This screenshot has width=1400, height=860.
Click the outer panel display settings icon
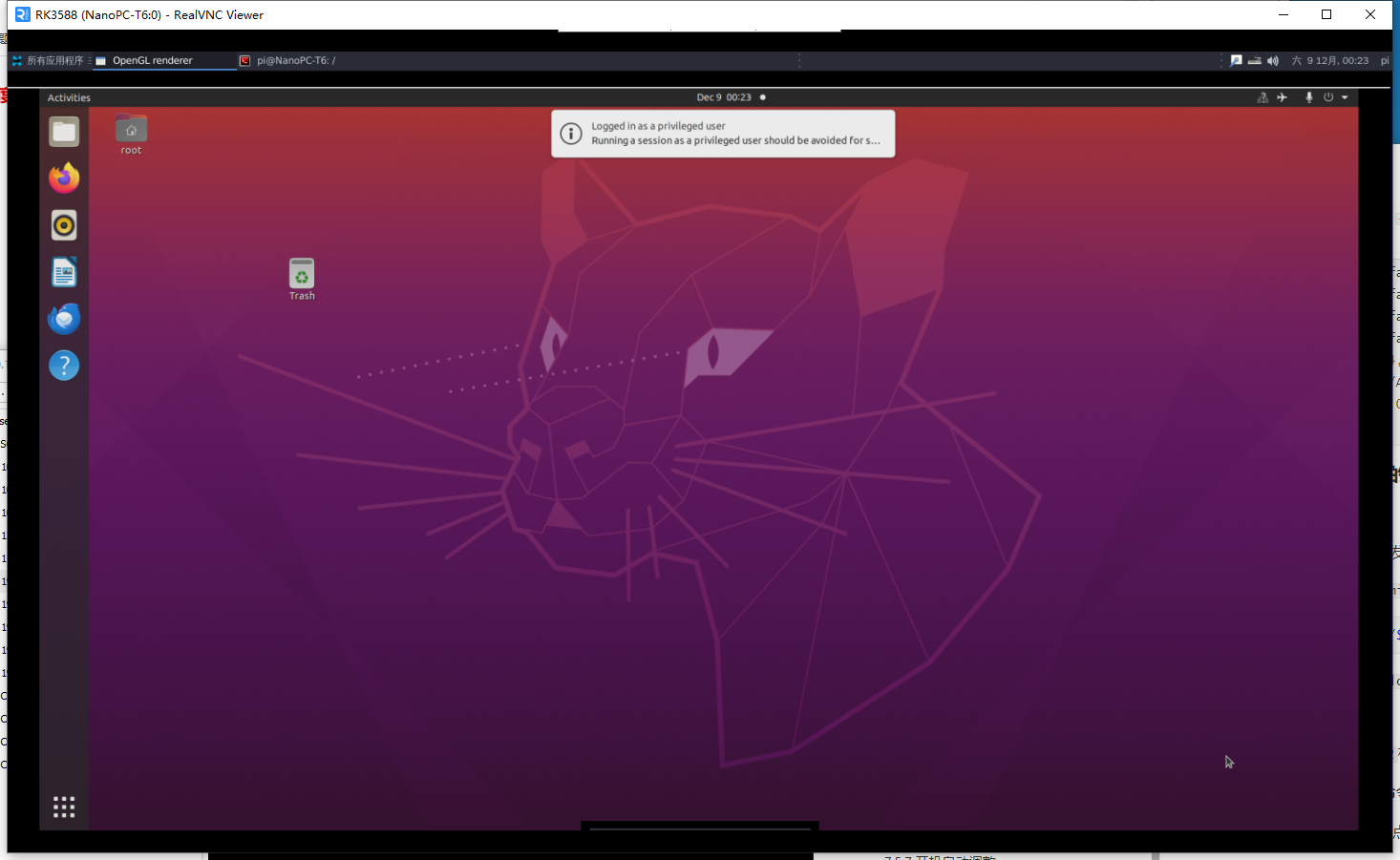point(1236,60)
